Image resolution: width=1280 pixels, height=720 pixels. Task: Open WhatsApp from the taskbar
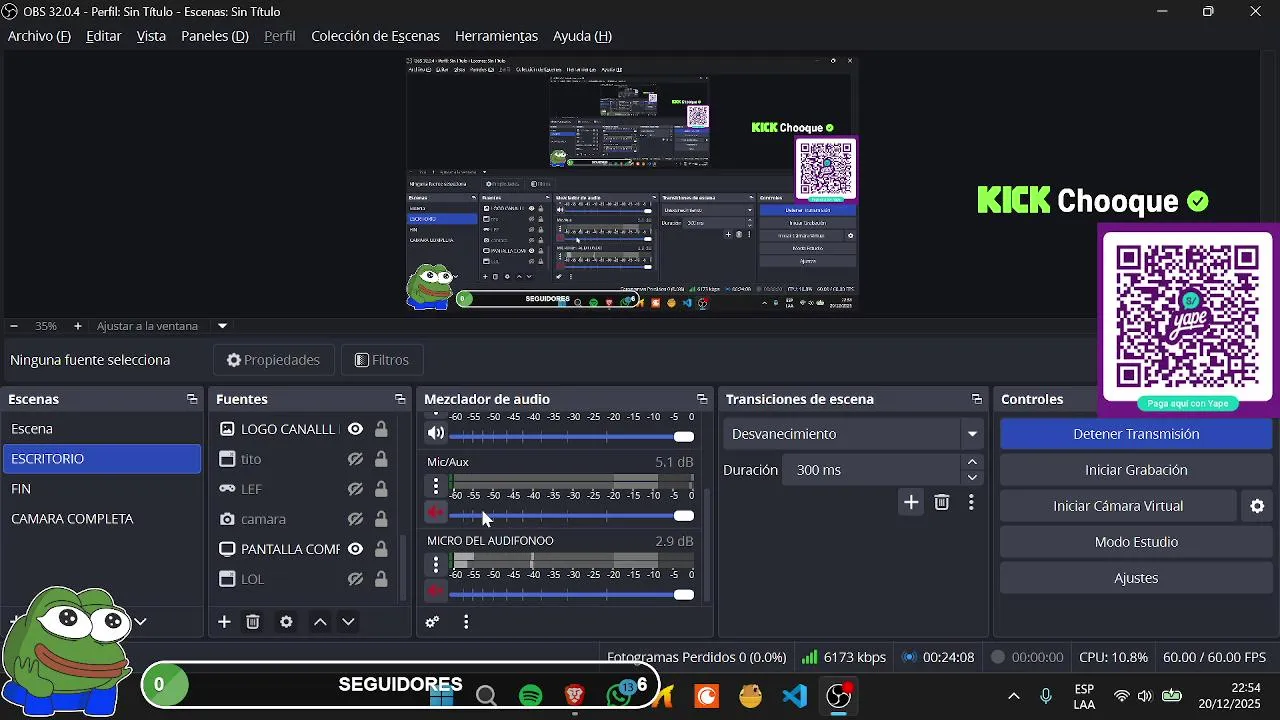coord(620,696)
